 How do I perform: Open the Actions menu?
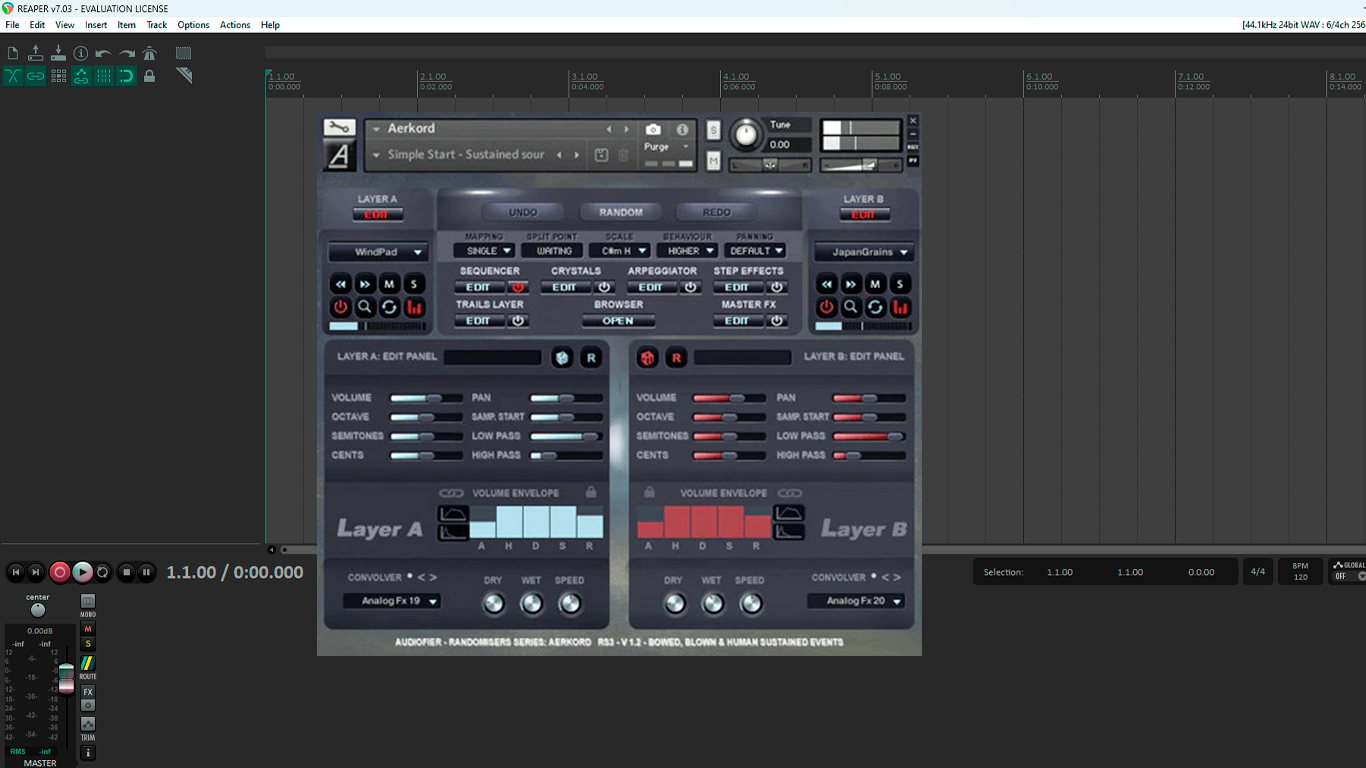pos(235,25)
